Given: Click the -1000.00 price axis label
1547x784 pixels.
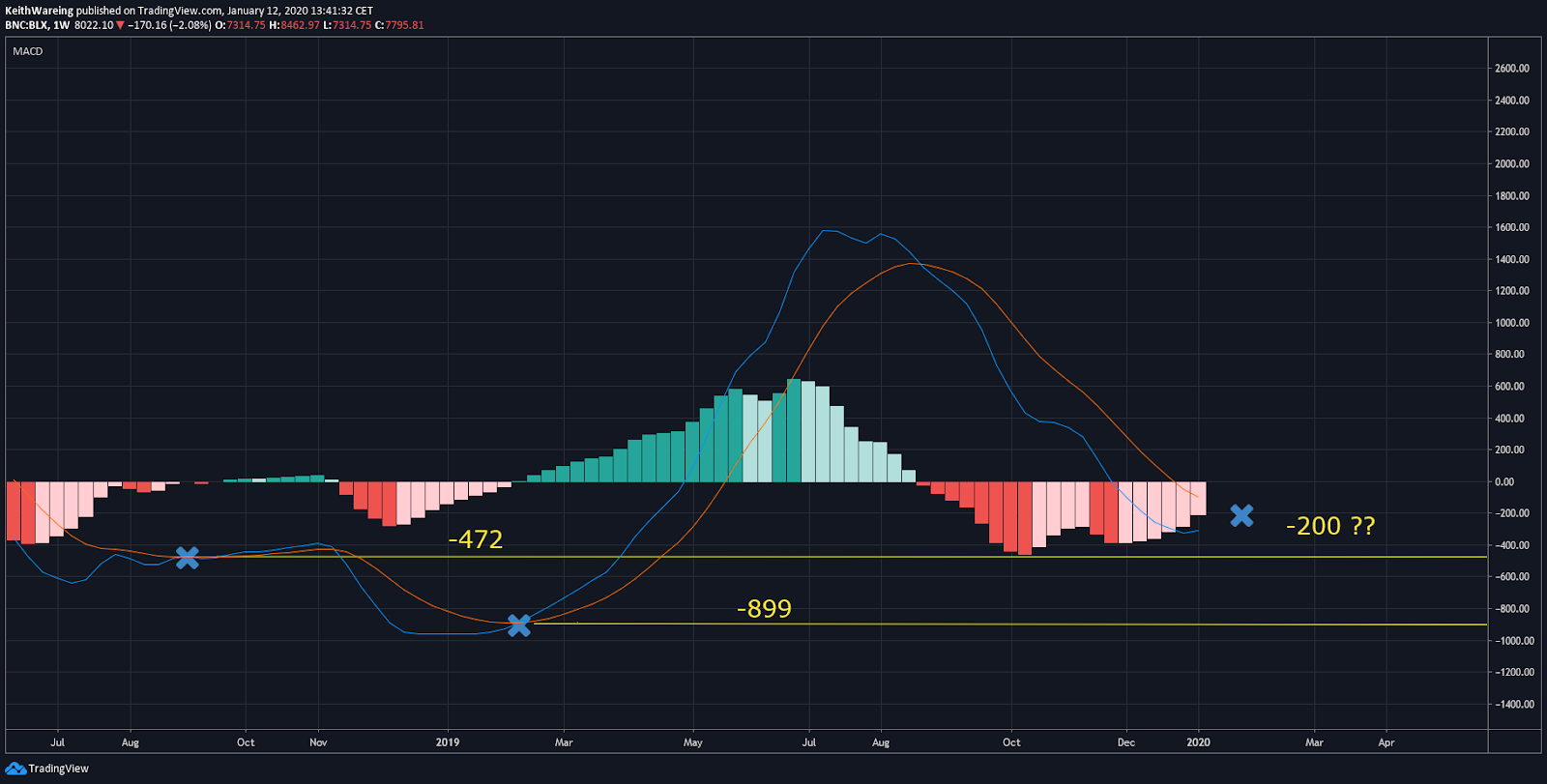Looking at the screenshot, I should [1514, 640].
